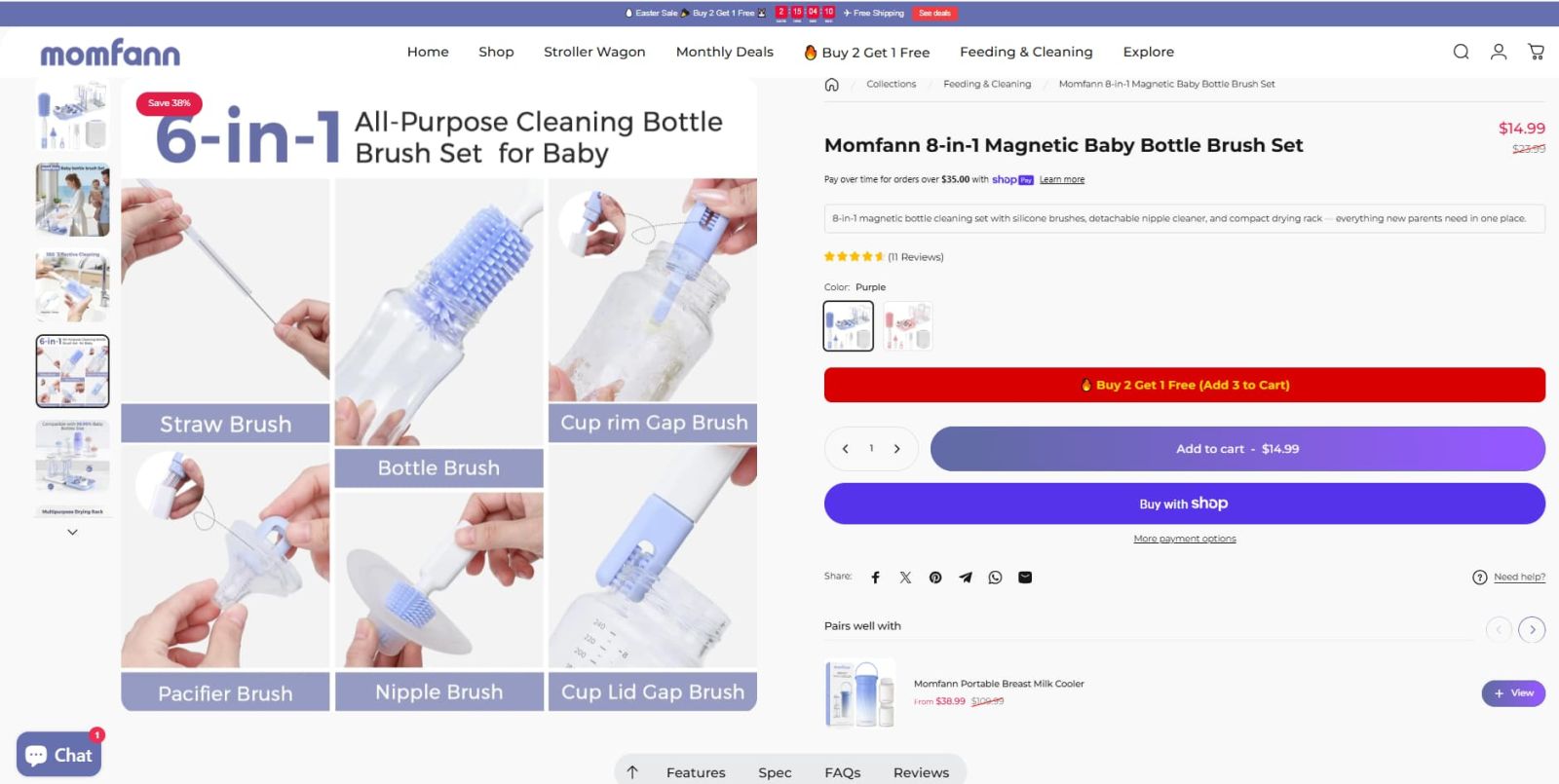Show the next item in Pairs well with
1559x784 pixels.
[x=1532, y=629]
